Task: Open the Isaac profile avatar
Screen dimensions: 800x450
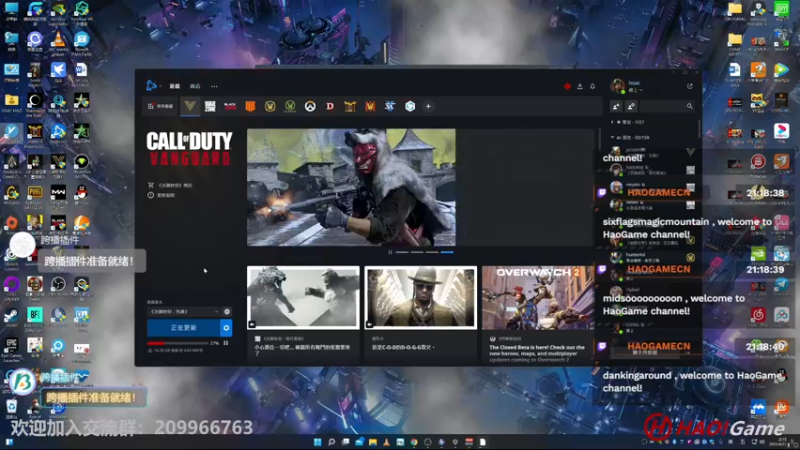Action: tap(618, 86)
